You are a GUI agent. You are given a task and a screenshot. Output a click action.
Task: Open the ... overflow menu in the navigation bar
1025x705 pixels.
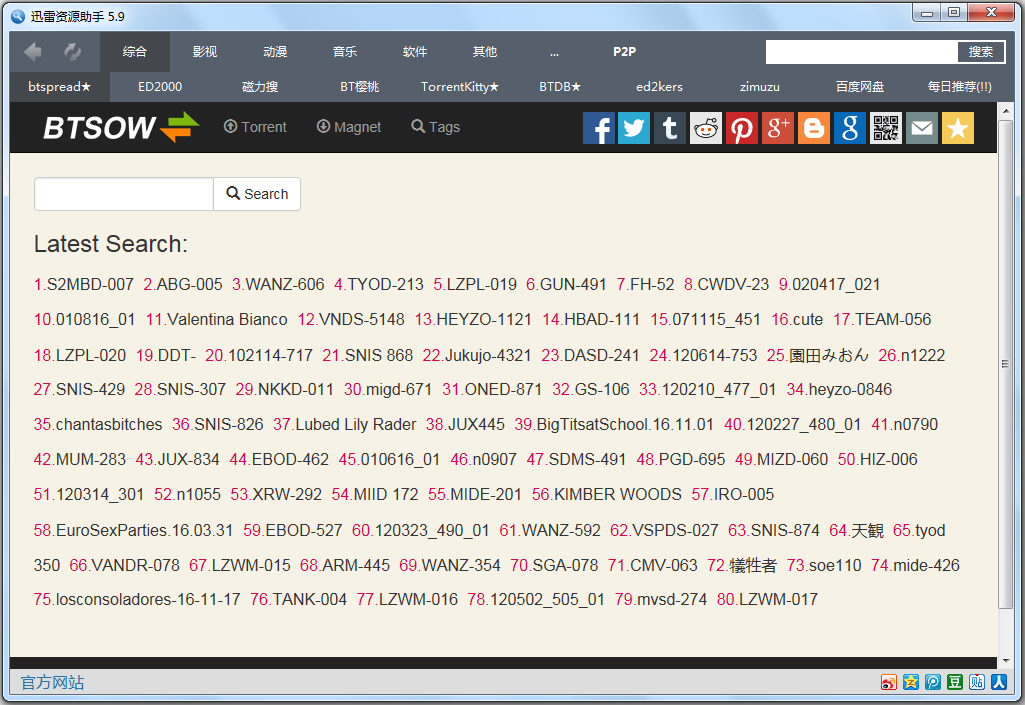click(554, 51)
